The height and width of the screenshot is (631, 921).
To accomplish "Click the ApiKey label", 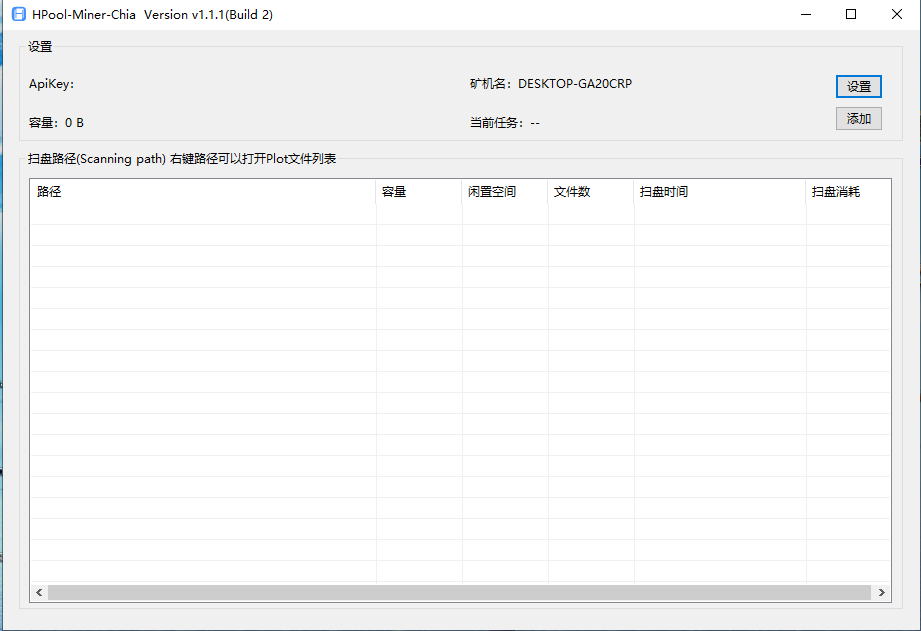I will pyautogui.click(x=52, y=84).
